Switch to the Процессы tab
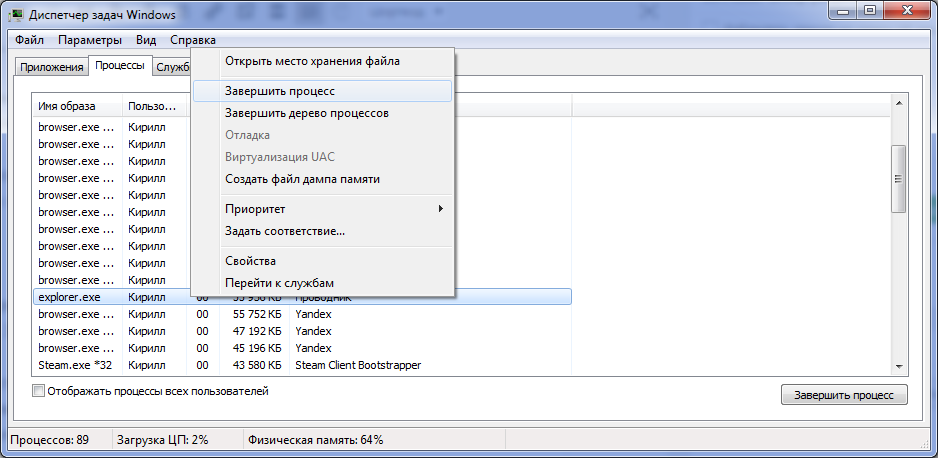This screenshot has height=458, width=938. 120,66
